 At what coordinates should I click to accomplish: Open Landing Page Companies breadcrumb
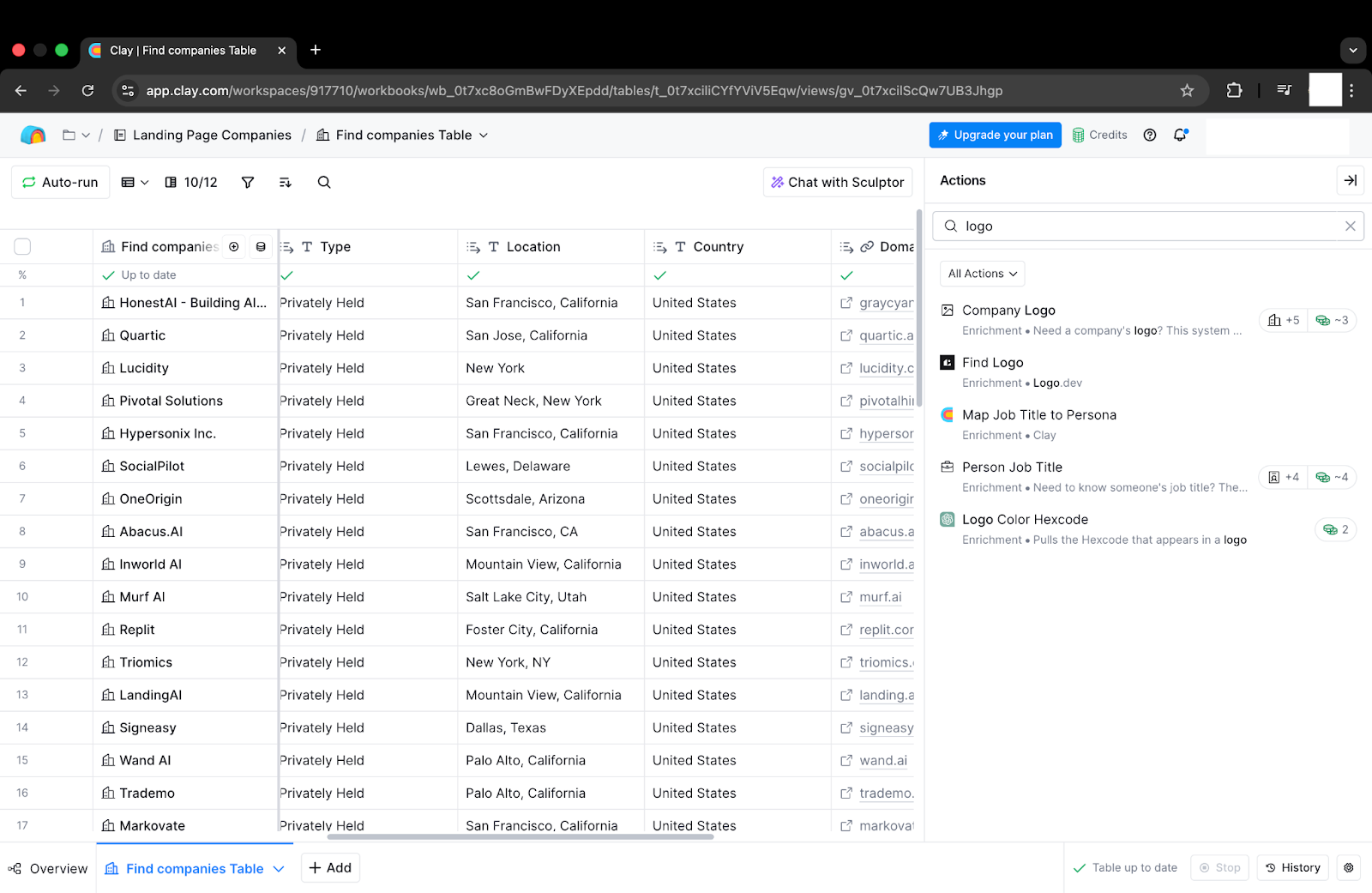(x=203, y=135)
